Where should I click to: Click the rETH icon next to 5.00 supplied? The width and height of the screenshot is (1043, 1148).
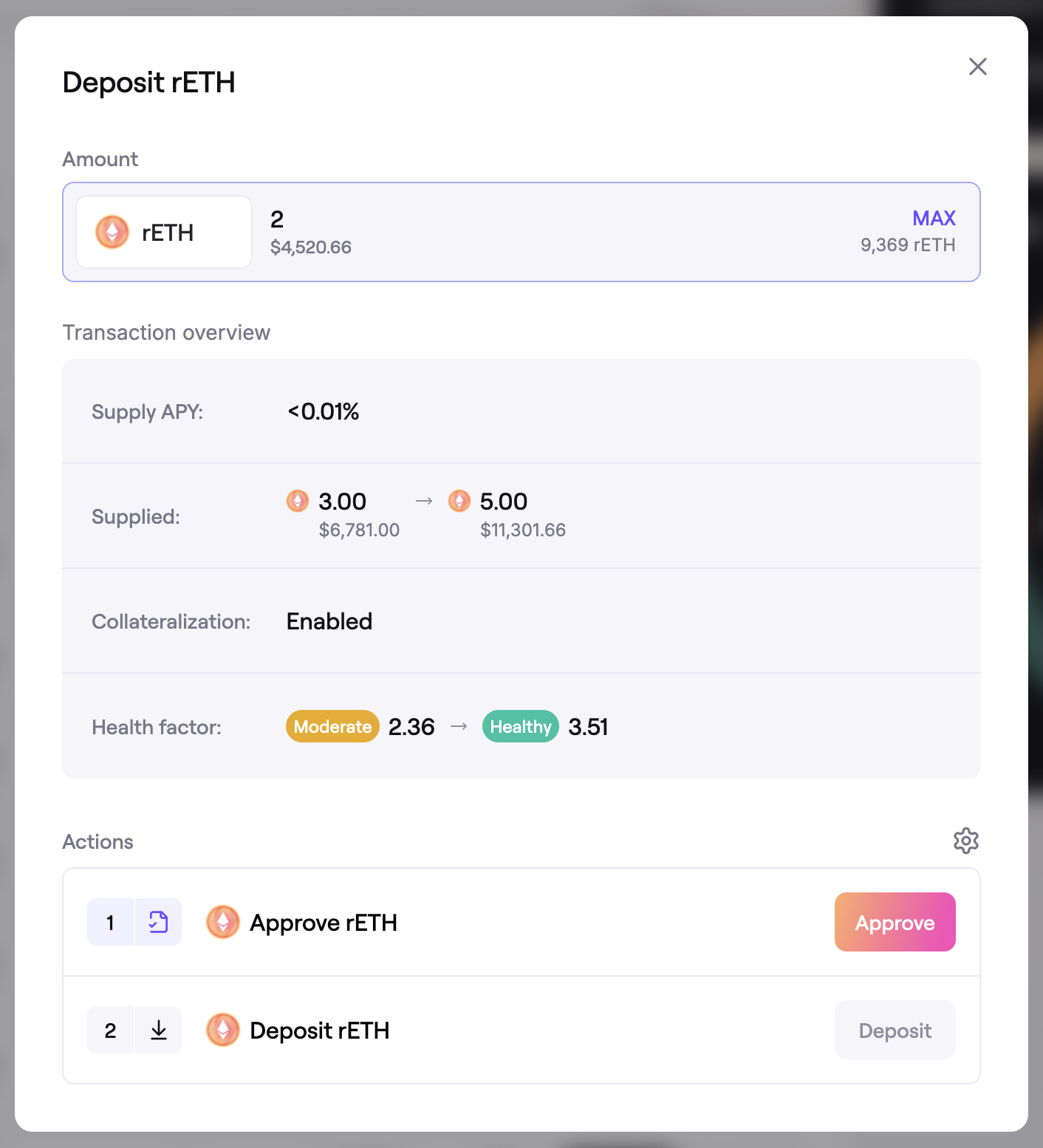point(459,501)
